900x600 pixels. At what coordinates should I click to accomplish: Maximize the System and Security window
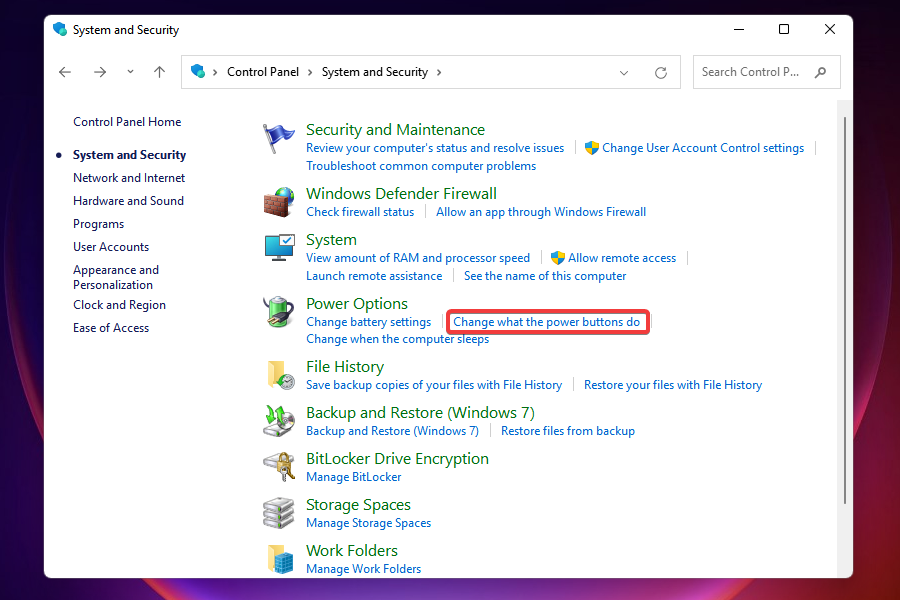coord(784,29)
